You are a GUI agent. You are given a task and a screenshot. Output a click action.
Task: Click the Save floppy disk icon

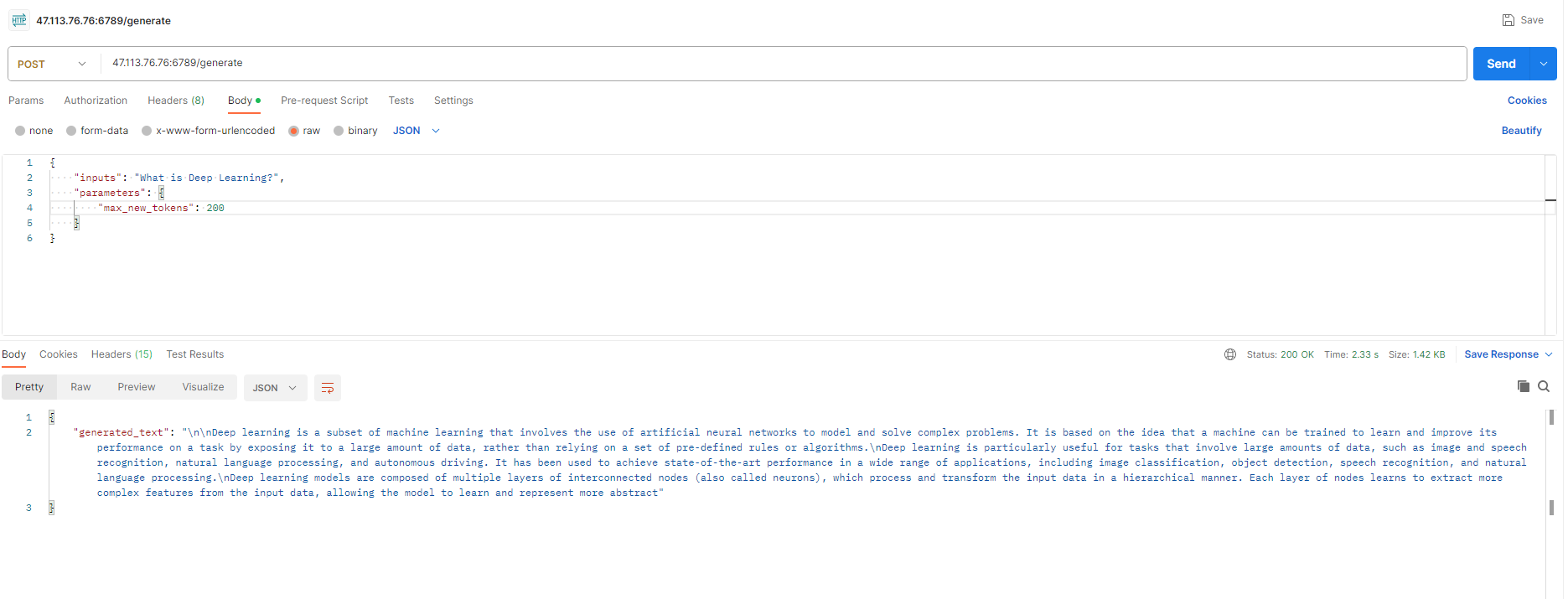[x=1508, y=20]
